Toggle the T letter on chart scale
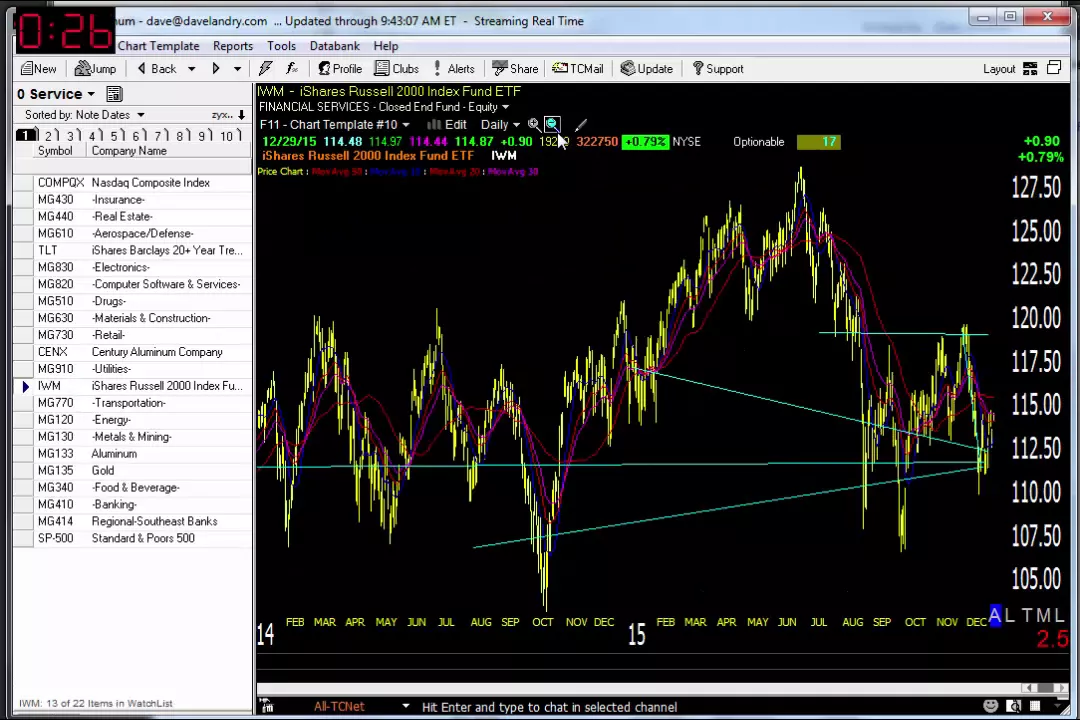 1027,615
